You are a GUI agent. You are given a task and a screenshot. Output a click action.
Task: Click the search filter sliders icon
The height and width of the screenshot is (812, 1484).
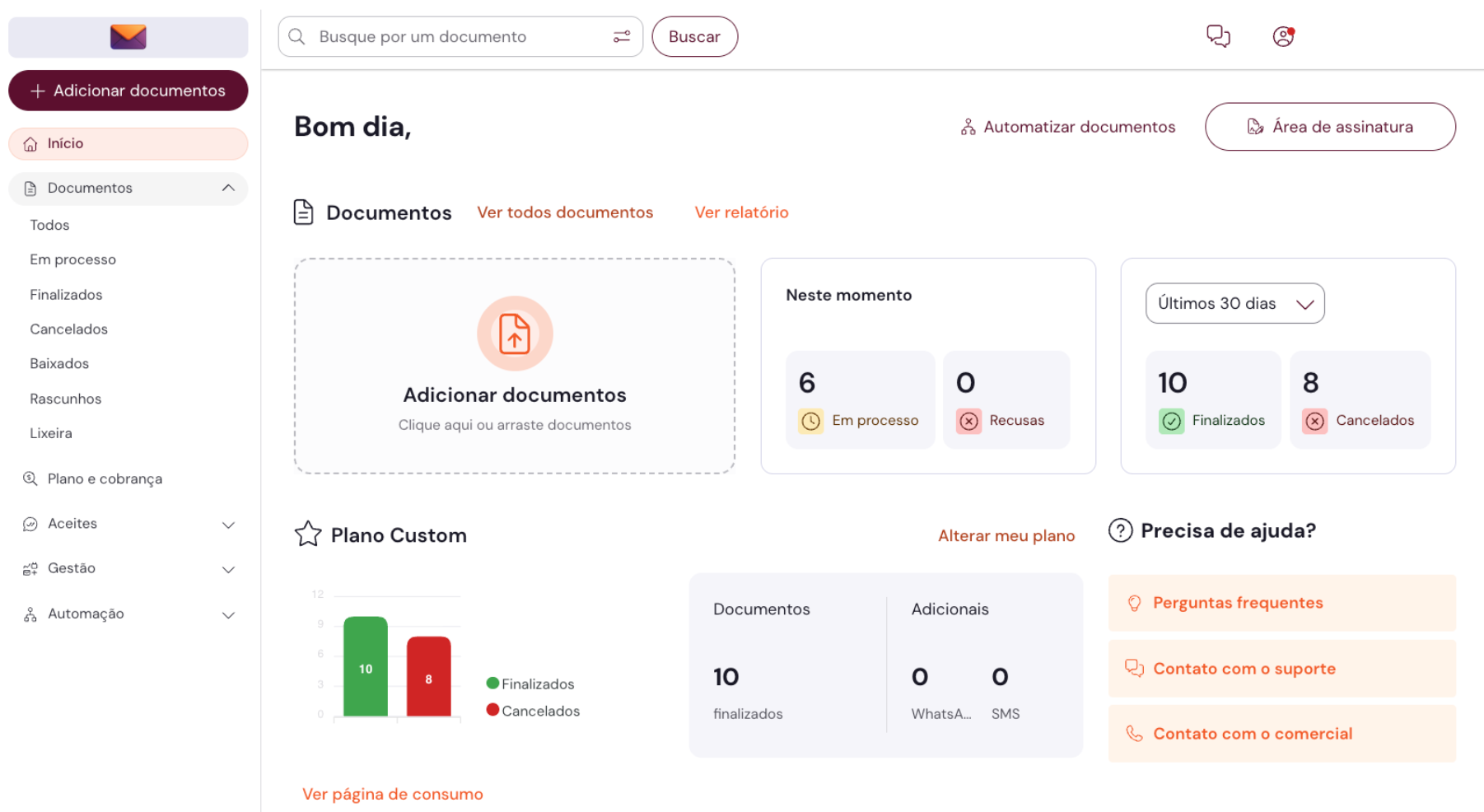point(621,36)
